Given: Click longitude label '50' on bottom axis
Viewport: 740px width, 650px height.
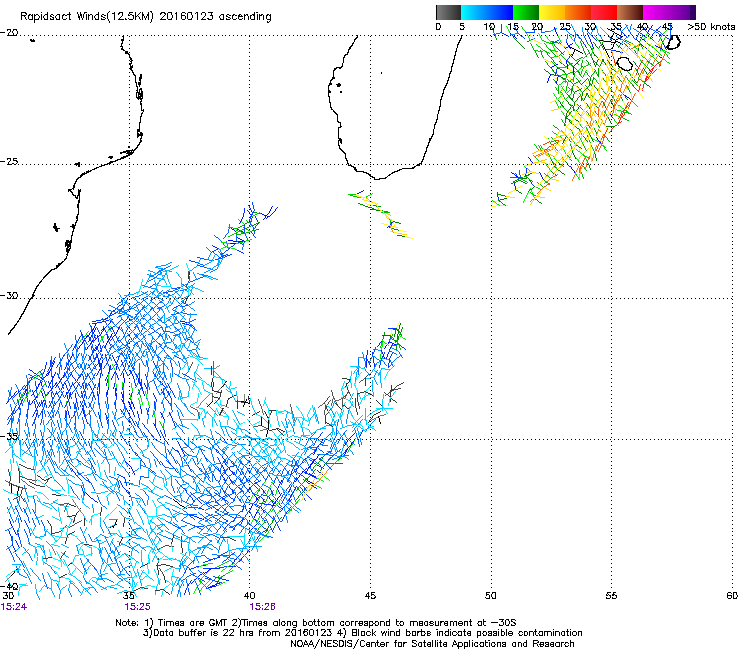Looking at the screenshot, I should [491, 596].
